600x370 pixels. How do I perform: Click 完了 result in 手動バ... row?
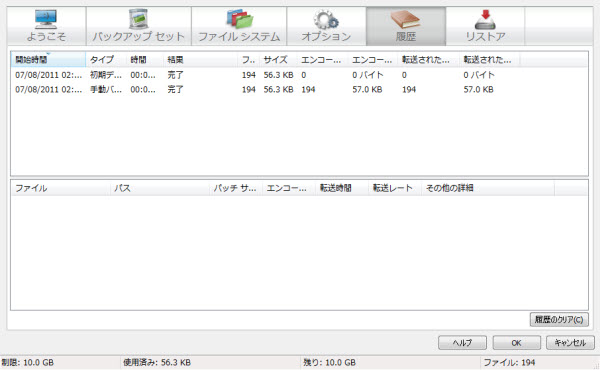tap(175, 90)
